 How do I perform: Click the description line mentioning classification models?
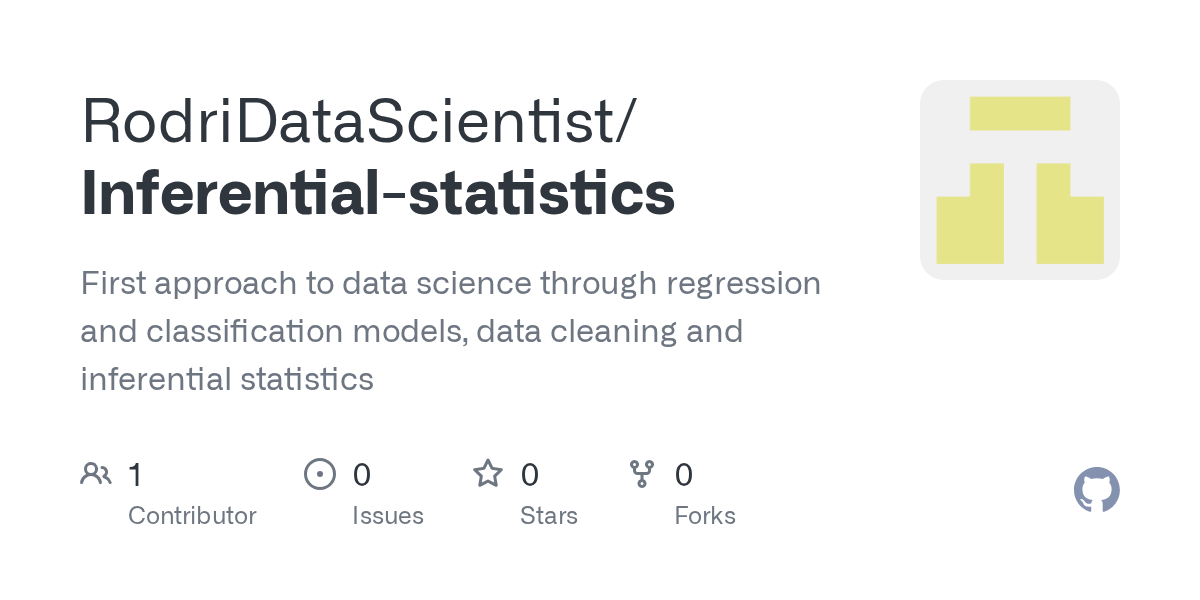click(412, 331)
